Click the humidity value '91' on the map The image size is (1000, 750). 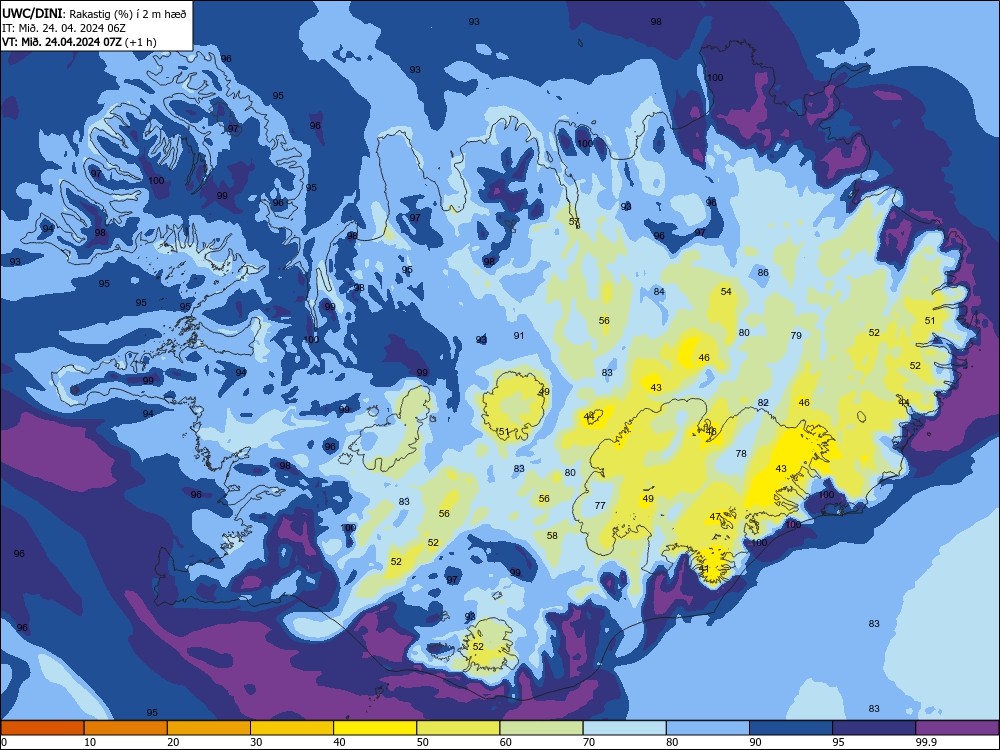coord(518,335)
